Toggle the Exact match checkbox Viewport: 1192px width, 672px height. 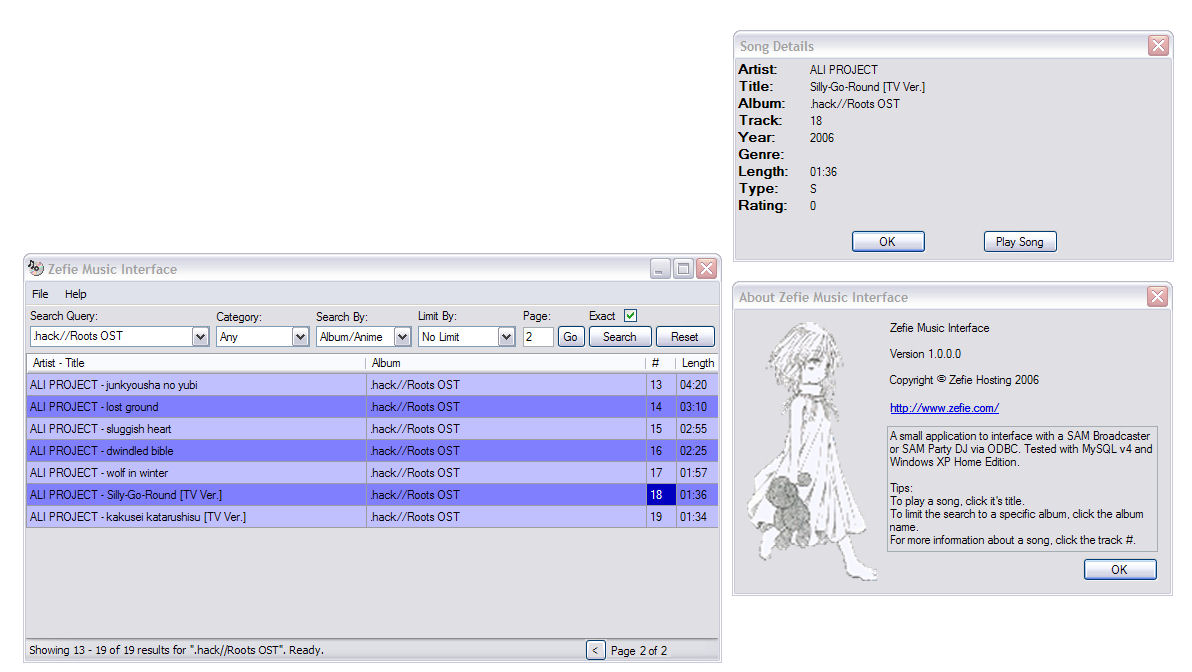(630, 315)
